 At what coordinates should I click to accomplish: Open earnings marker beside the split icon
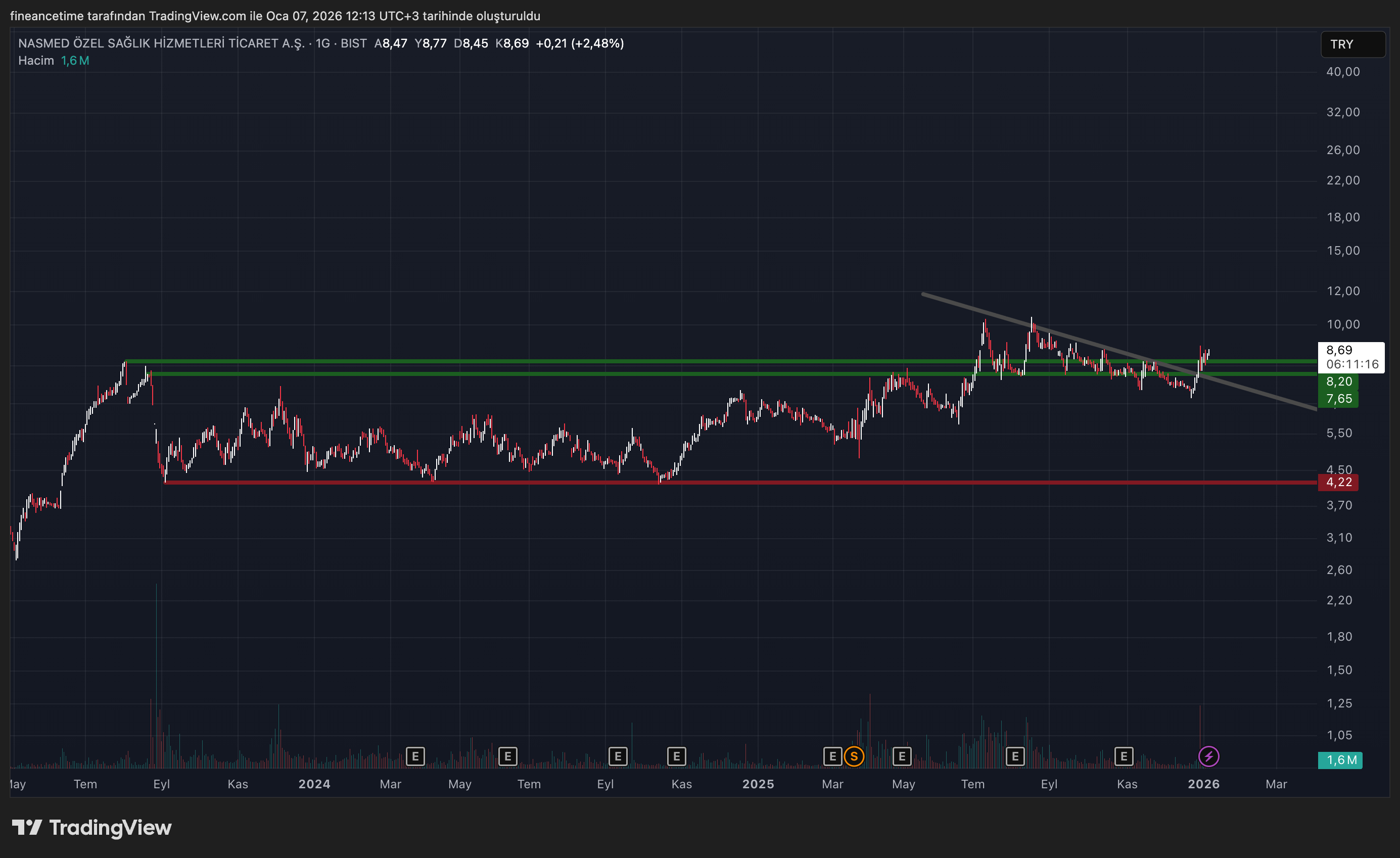832,756
